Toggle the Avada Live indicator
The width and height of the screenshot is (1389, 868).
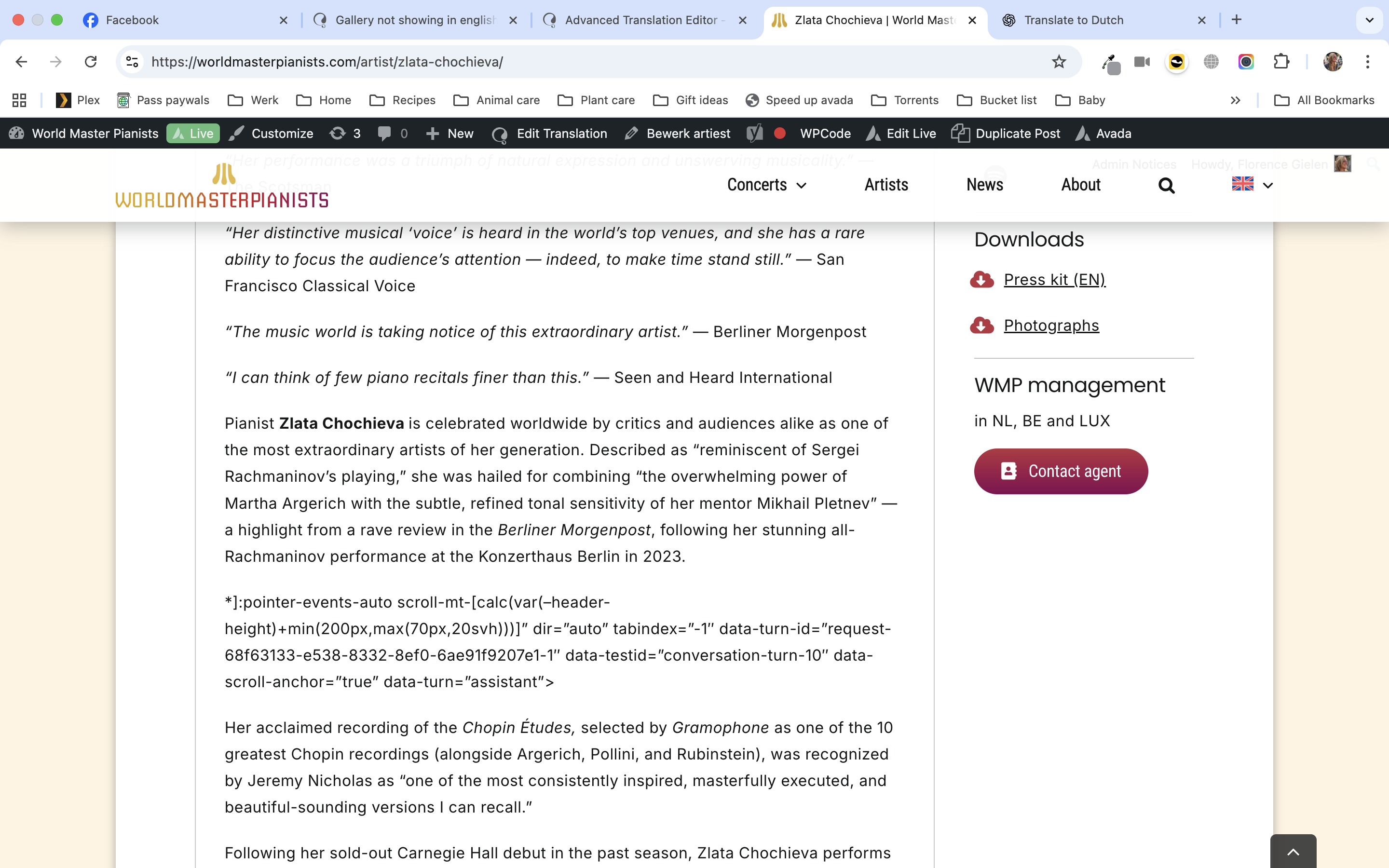(193, 134)
